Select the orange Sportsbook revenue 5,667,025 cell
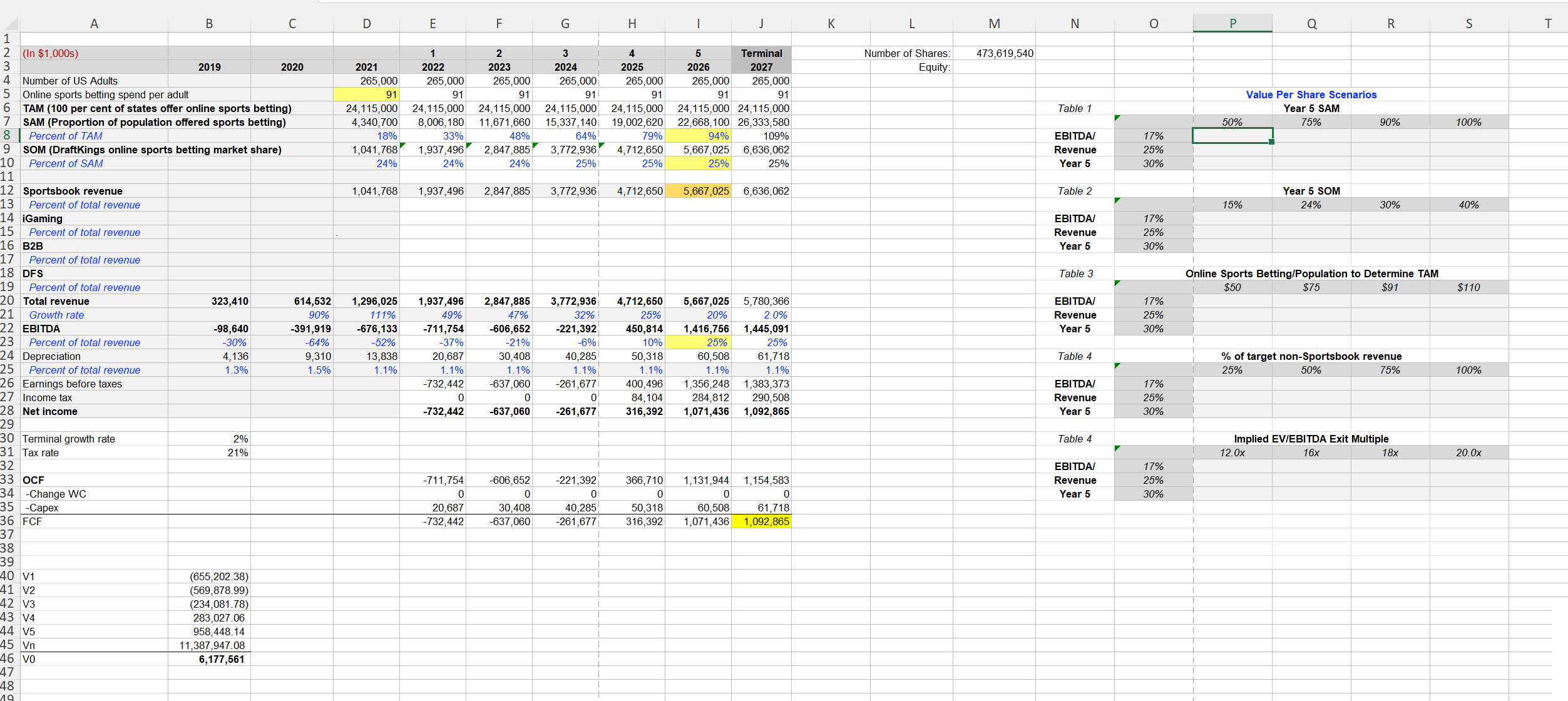This screenshot has width=1568, height=701. [x=698, y=191]
